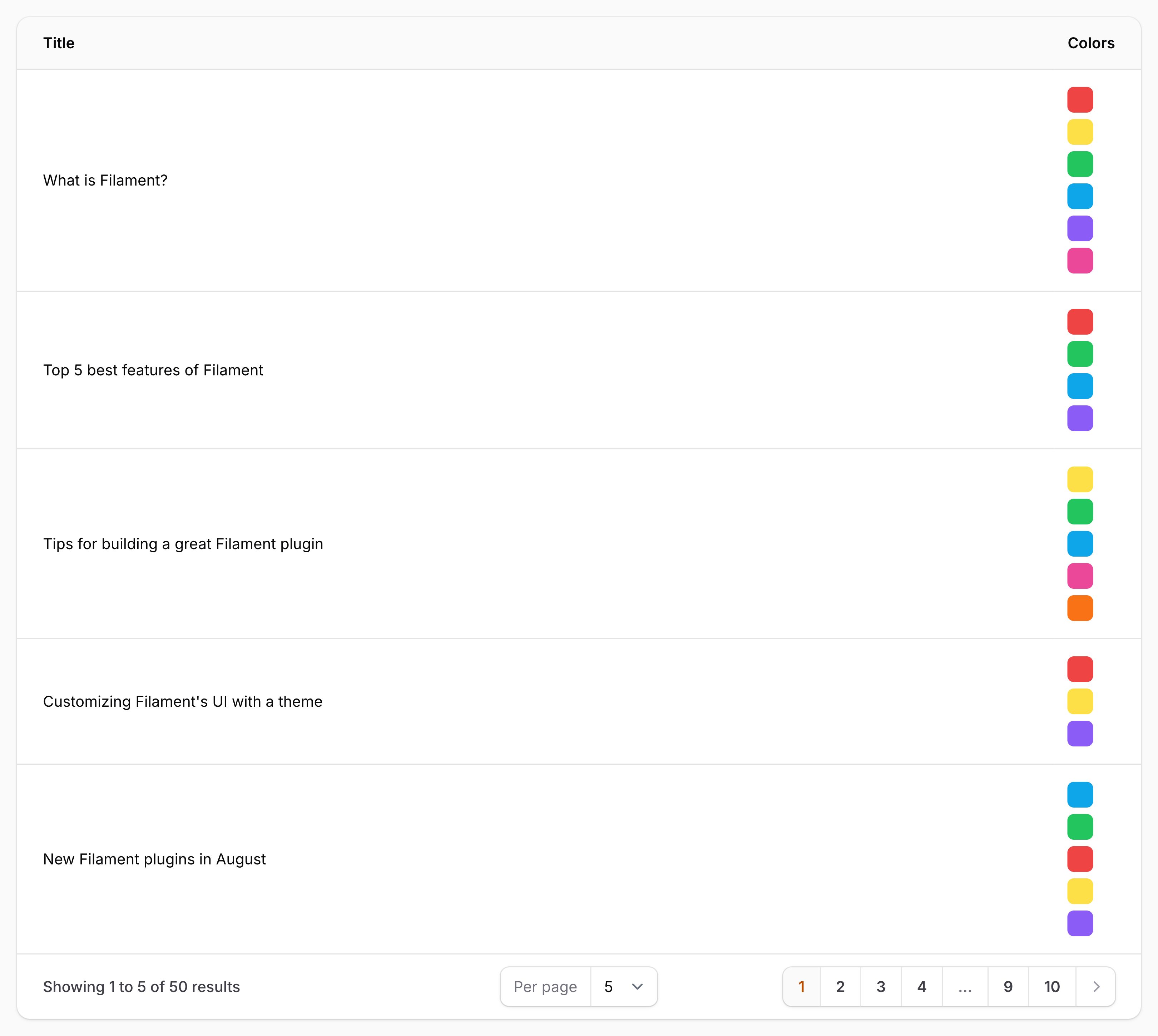Click pink swatch in the Tips plugin row
The image size is (1158, 1036).
pyautogui.click(x=1080, y=576)
